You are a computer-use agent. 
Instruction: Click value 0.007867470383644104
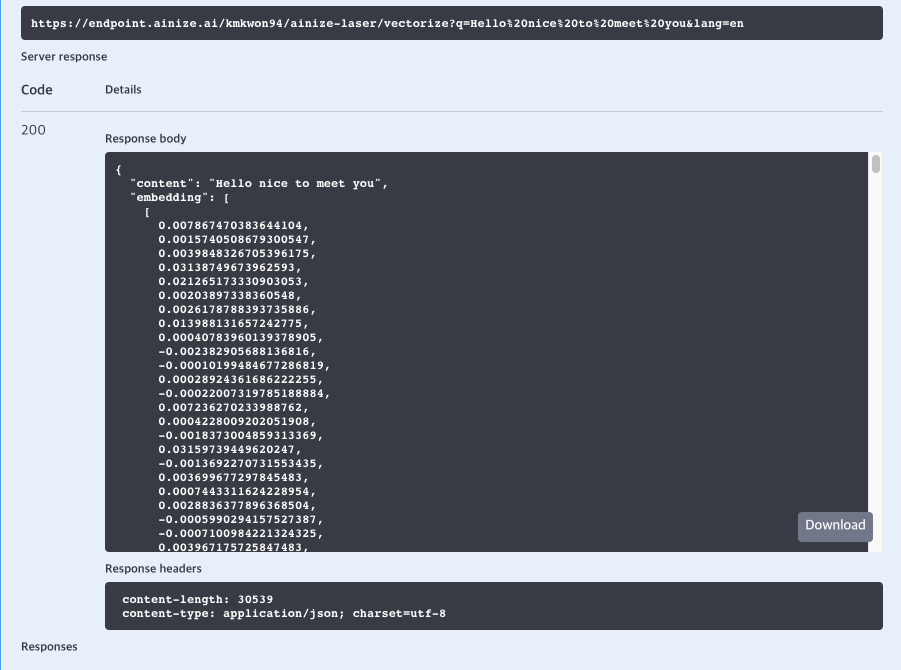(234, 225)
